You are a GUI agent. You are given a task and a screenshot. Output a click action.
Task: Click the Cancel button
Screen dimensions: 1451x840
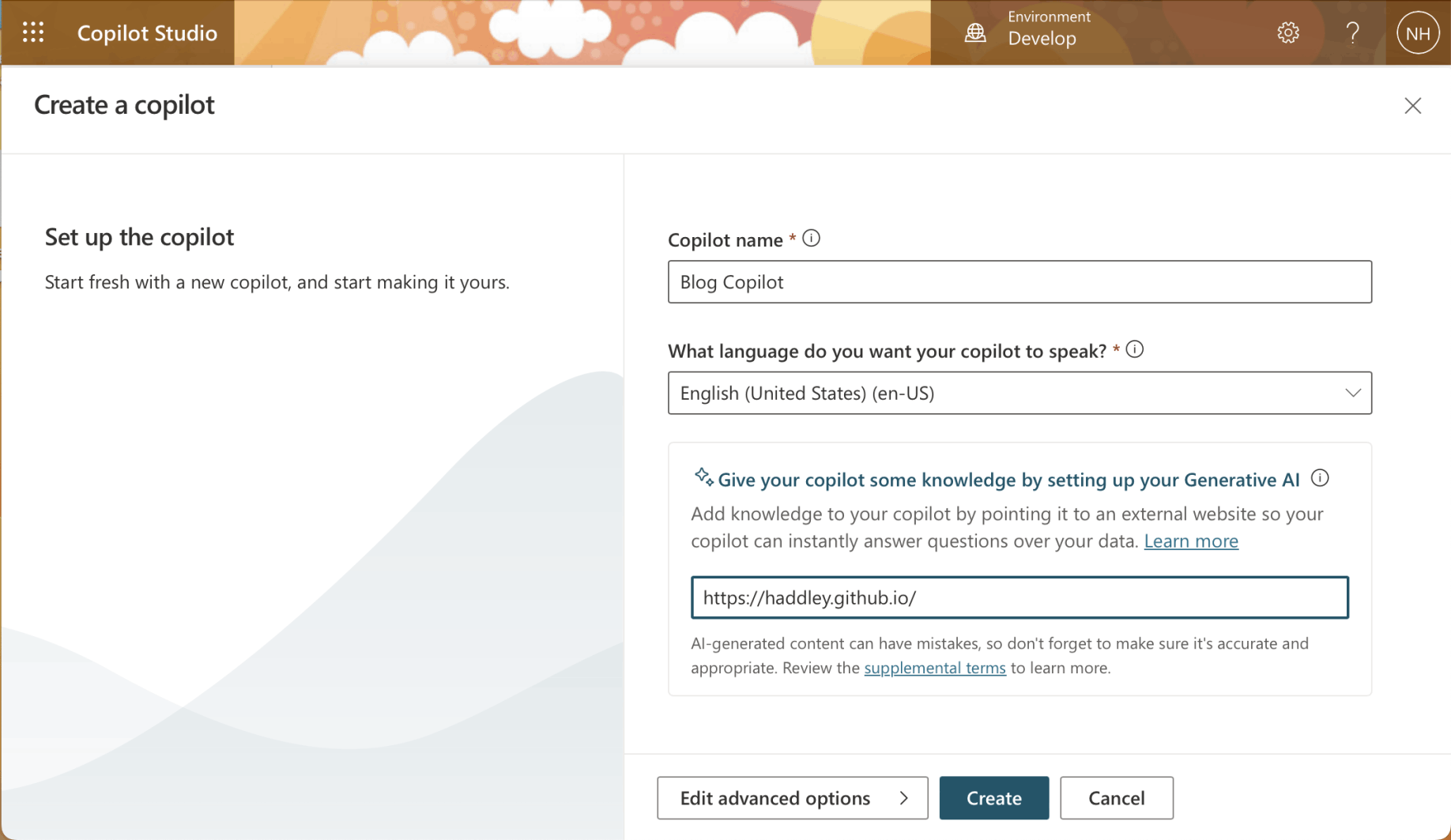point(1116,798)
